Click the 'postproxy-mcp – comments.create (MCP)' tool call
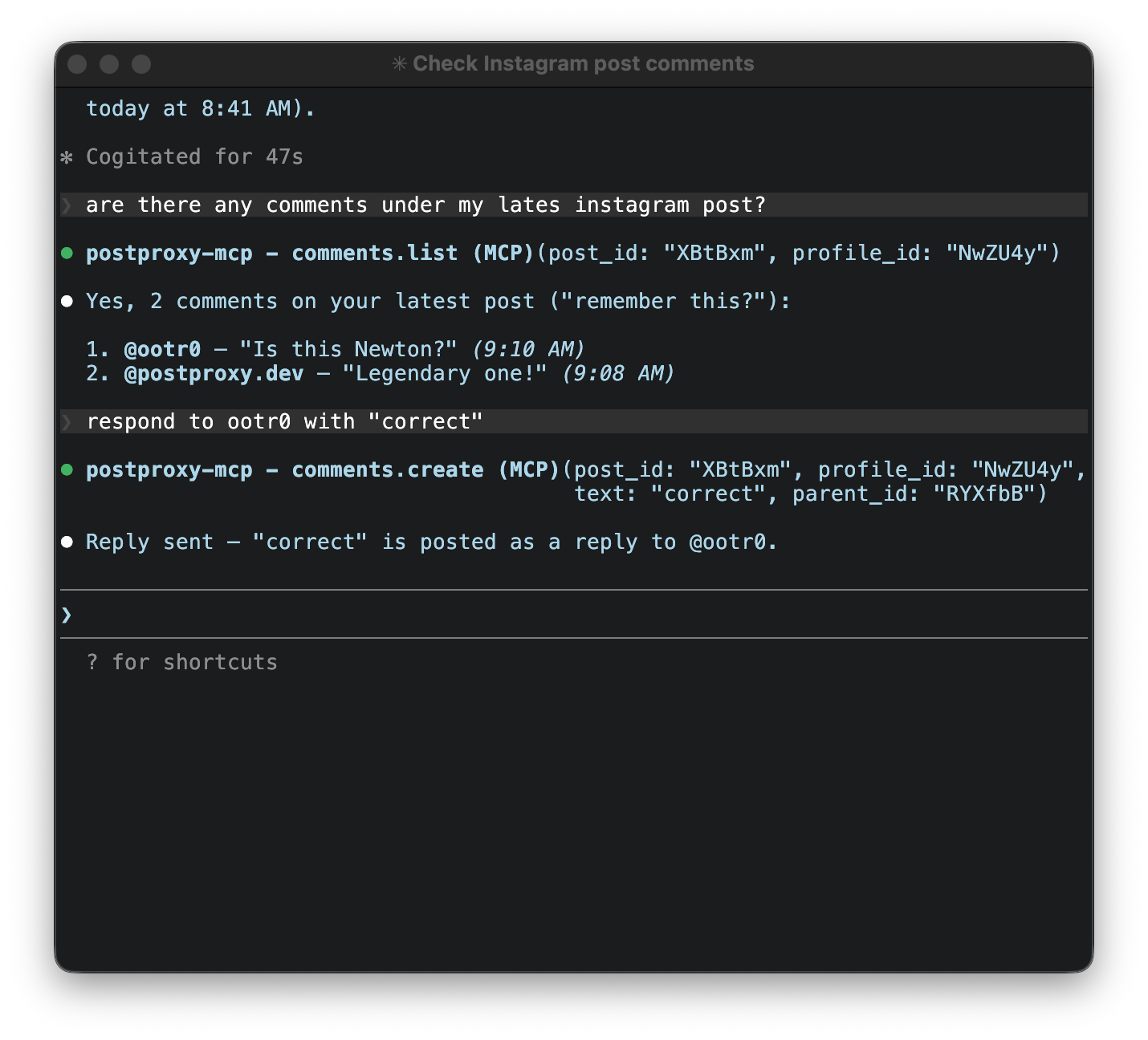 click(323, 469)
